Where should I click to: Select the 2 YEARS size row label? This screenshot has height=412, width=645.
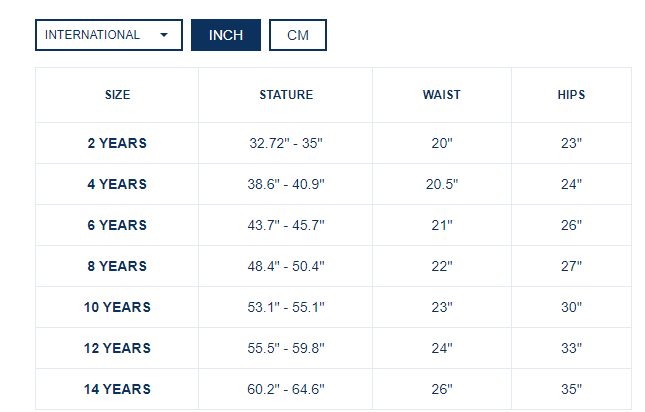coord(117,143)
